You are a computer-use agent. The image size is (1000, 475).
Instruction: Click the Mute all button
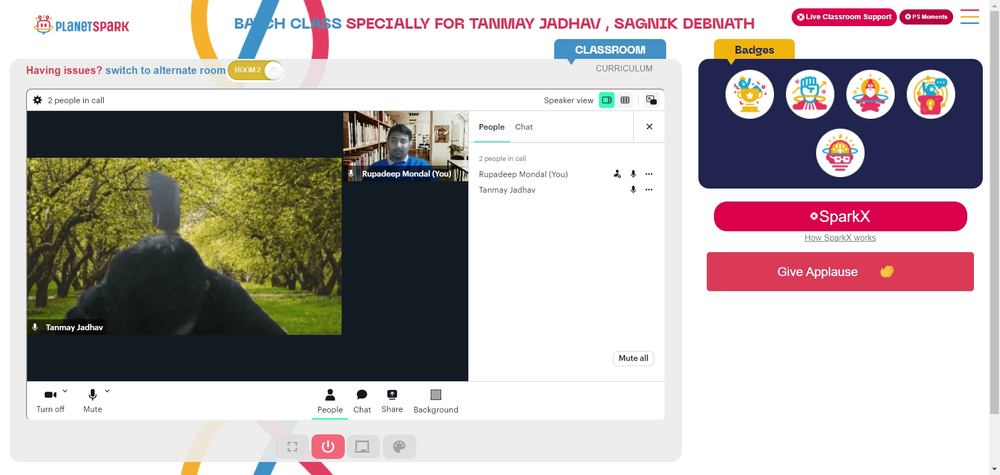(633, 358)
